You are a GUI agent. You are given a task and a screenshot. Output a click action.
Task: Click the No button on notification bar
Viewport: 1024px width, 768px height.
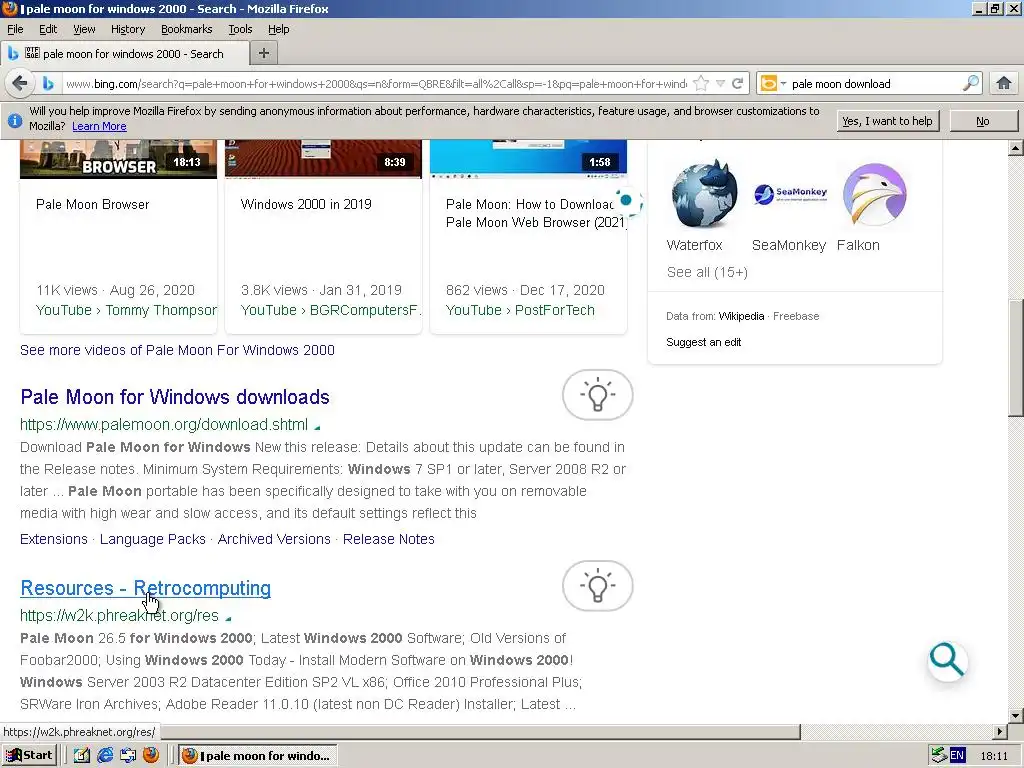click(x=983, y=121)
